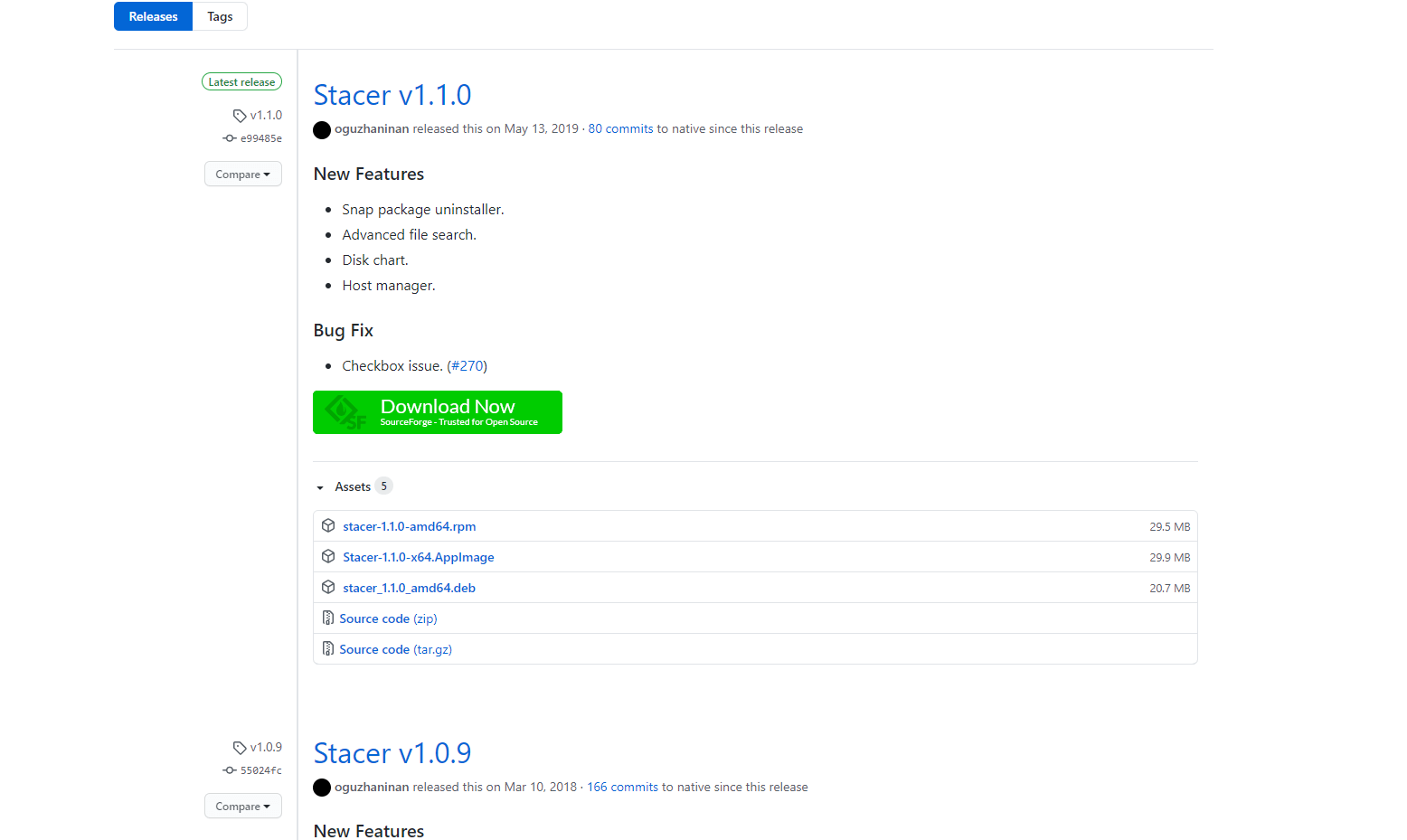View the 166 commits since v1.0.9
This screenshot has width=1407, height=840.
coord(623,788)
